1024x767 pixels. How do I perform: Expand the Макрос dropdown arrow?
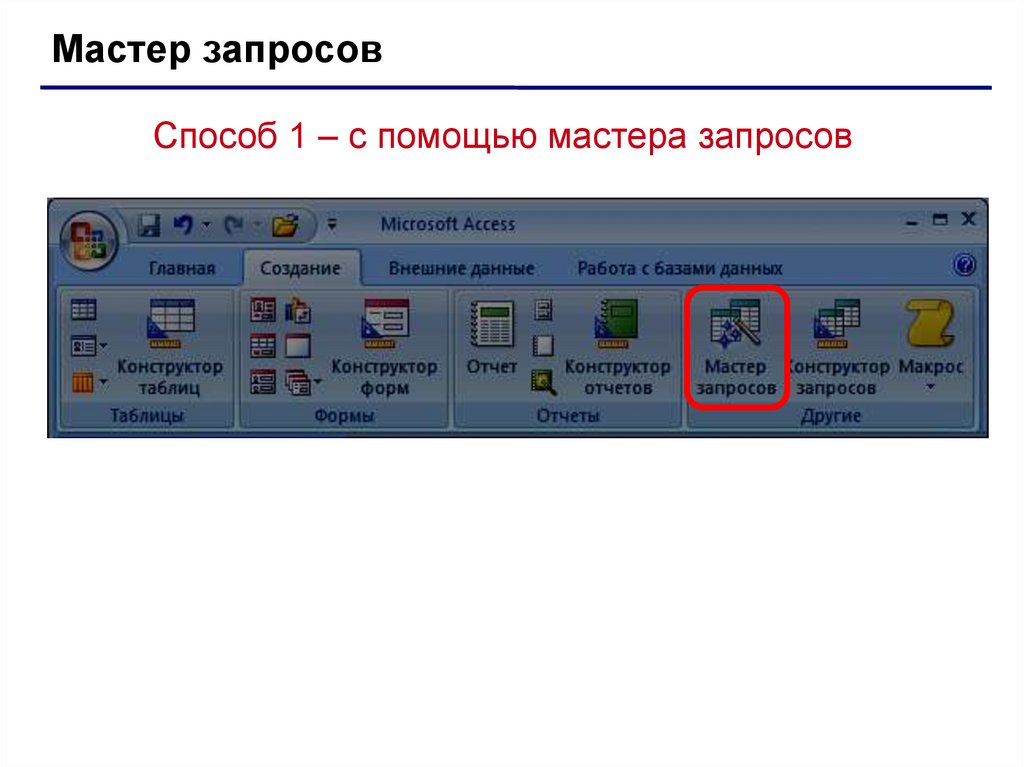point(931,387)
